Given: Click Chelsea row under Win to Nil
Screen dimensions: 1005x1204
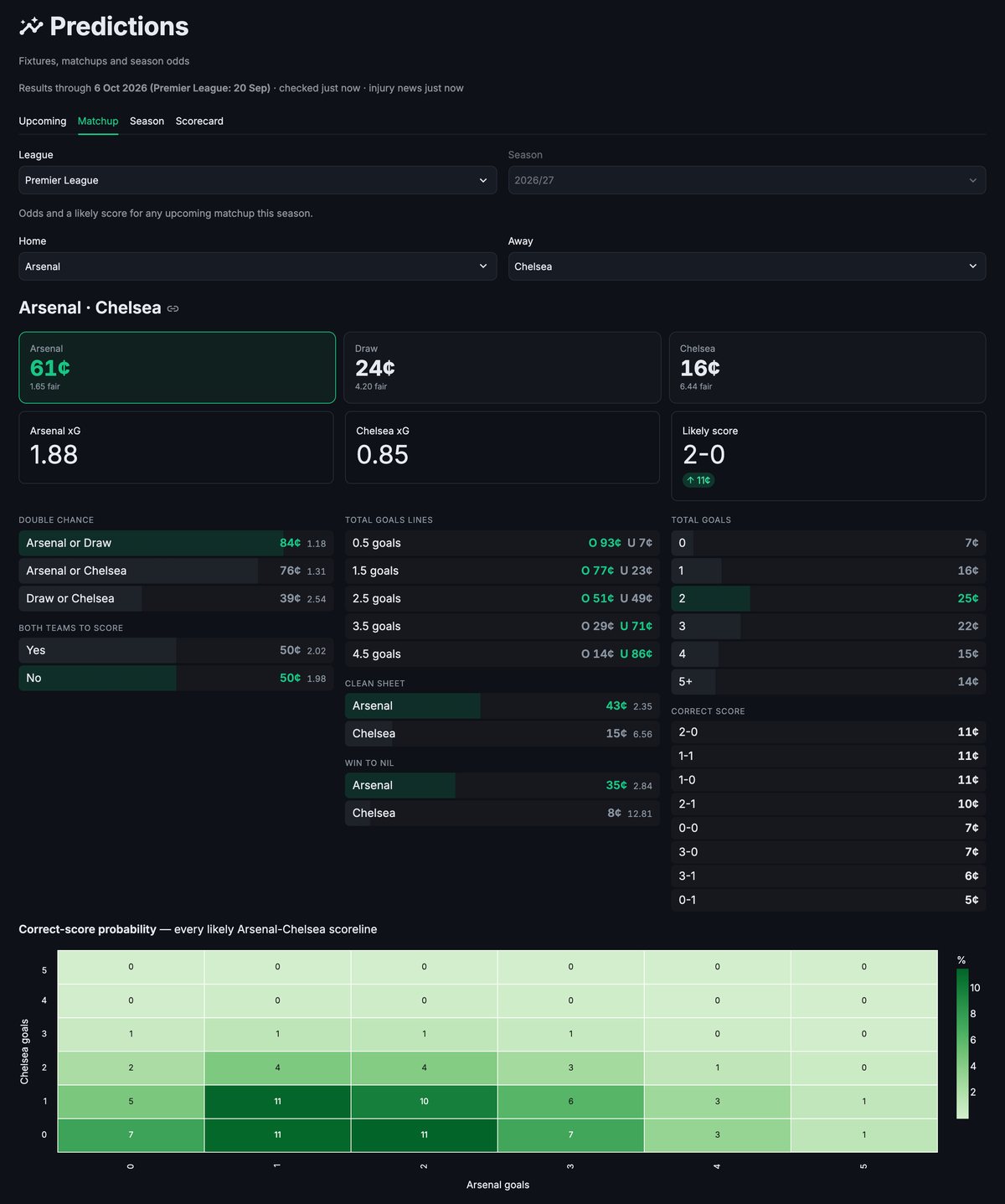Looking at the screenshot, I should point(502,813).
